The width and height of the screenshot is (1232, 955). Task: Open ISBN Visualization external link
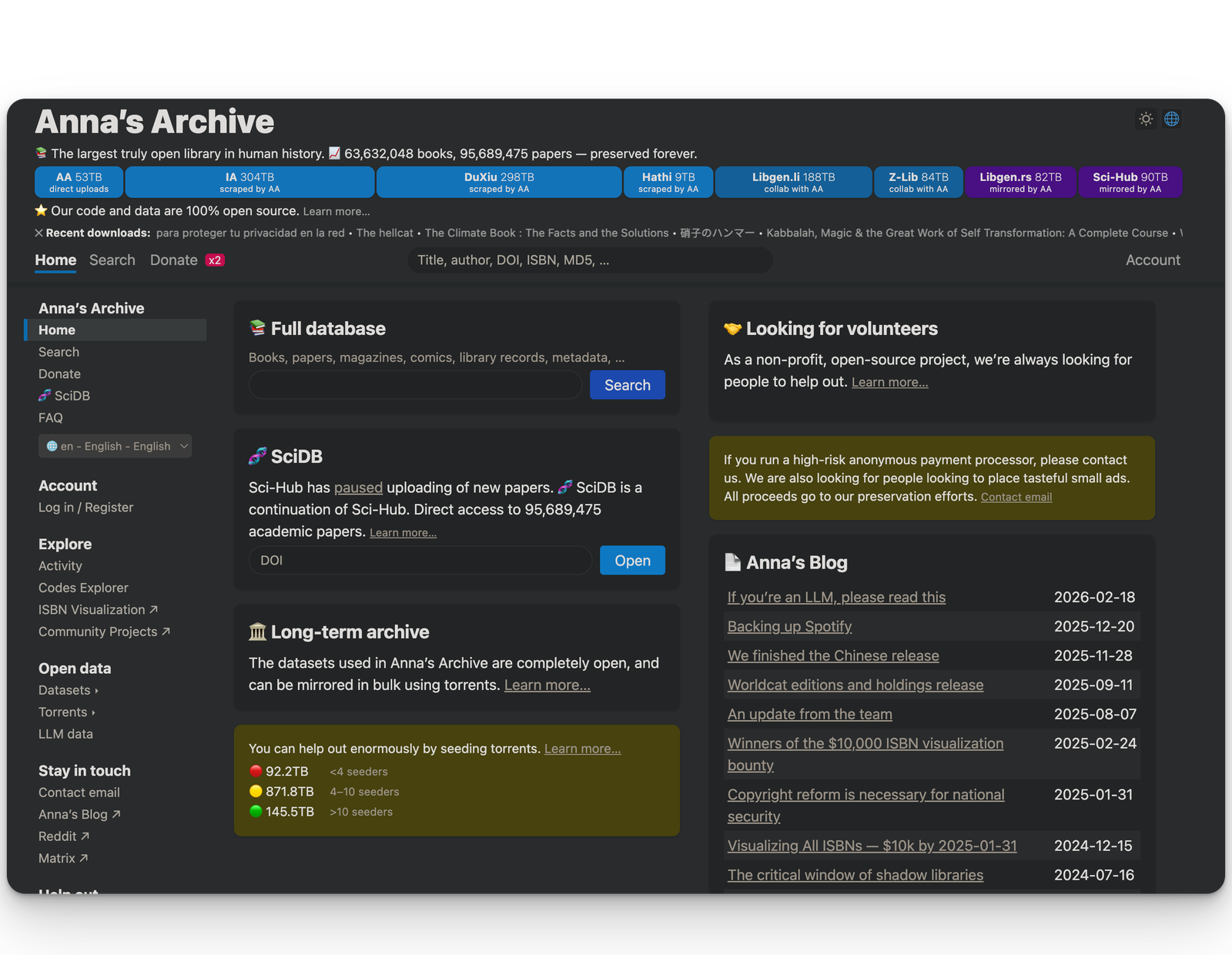coord(98,609)
